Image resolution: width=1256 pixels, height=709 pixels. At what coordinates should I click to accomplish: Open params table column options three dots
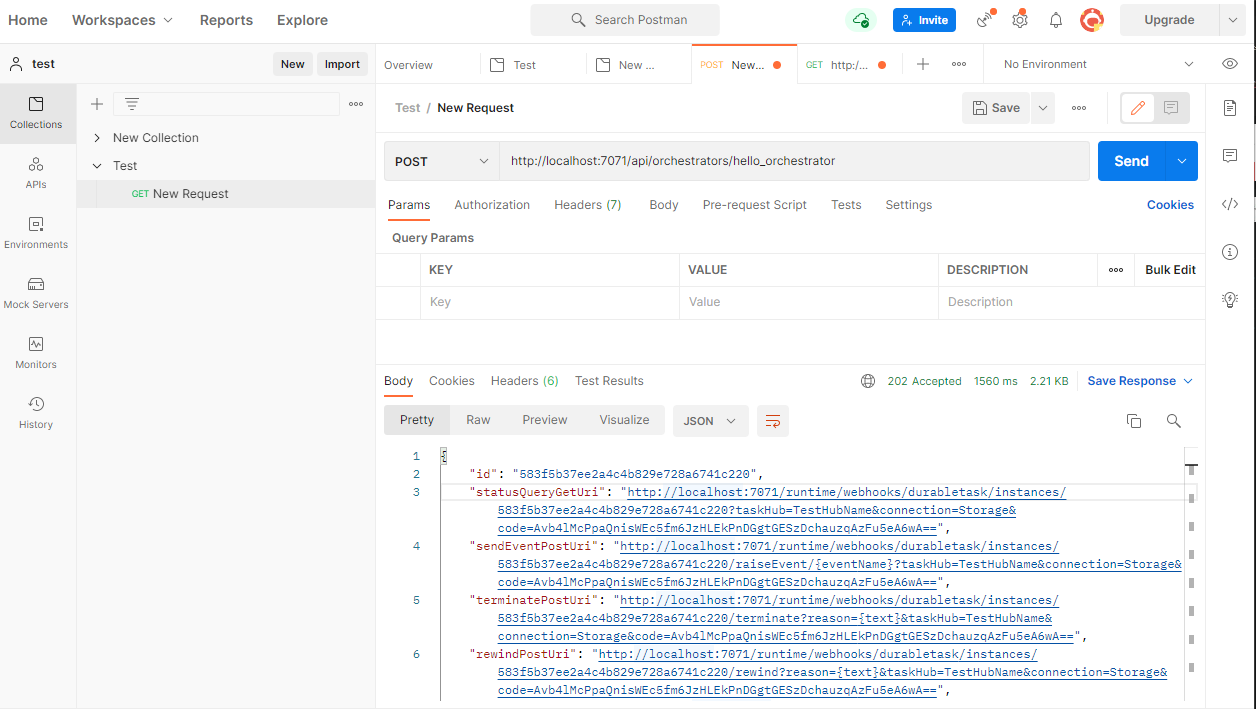(x=1116, y=270)
